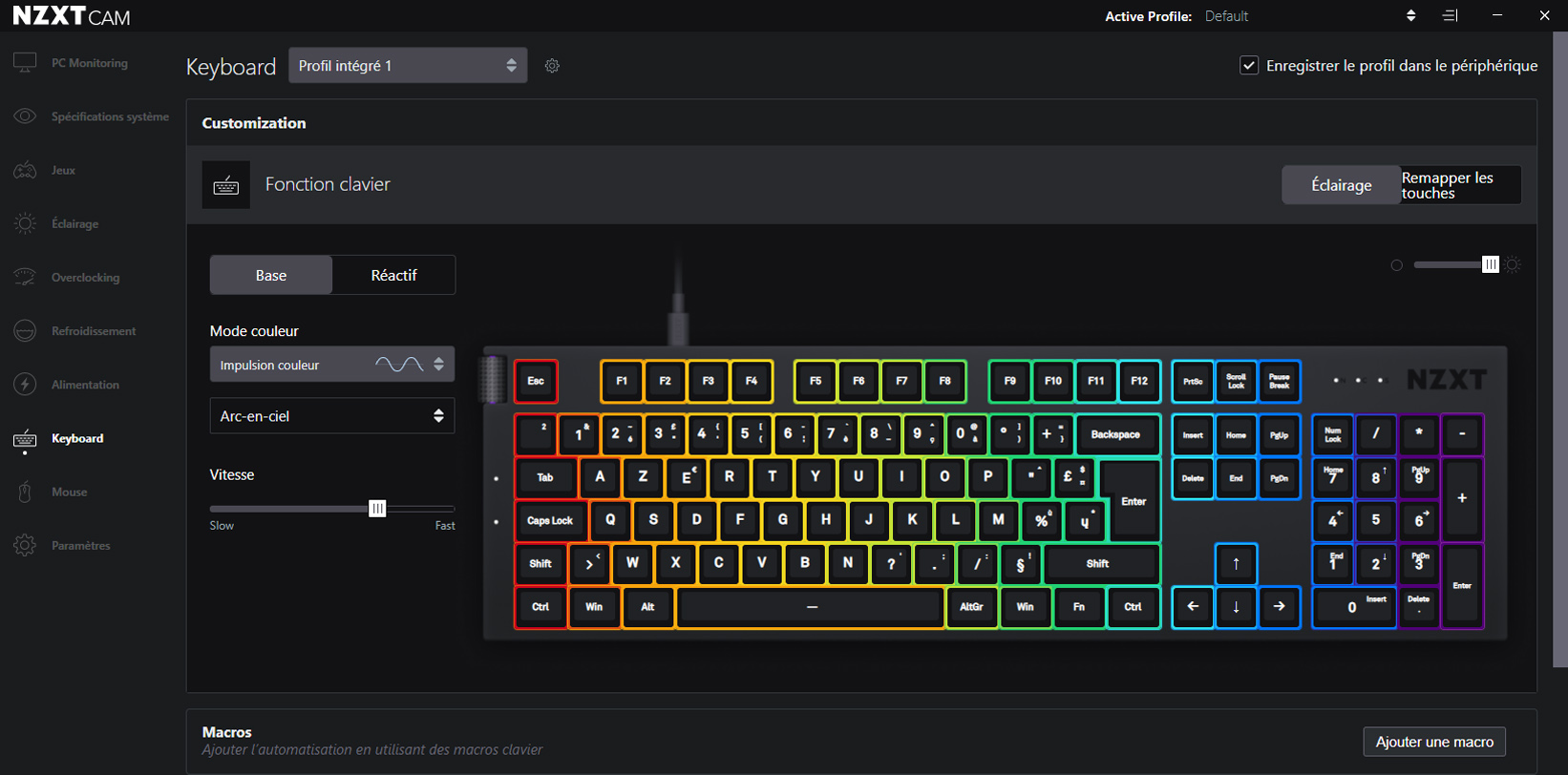1568x775 pixels.
Task: Select the Éclairage tab in Fonction clavier
Action: pos(1341,185)
